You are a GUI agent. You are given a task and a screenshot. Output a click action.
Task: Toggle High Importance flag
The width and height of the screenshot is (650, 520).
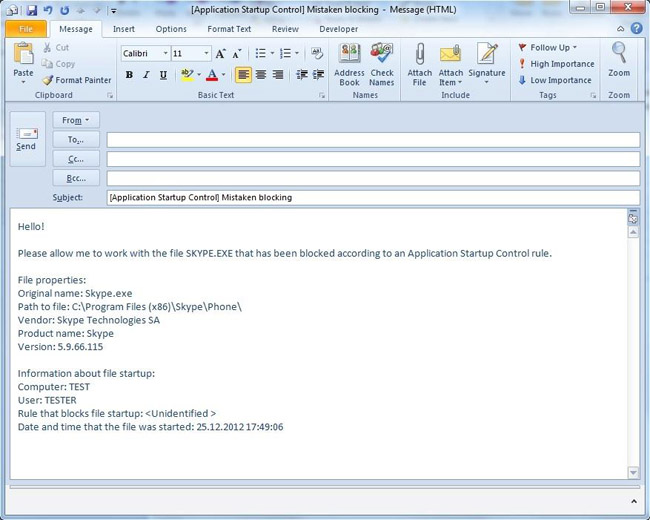tap(556, 64)
